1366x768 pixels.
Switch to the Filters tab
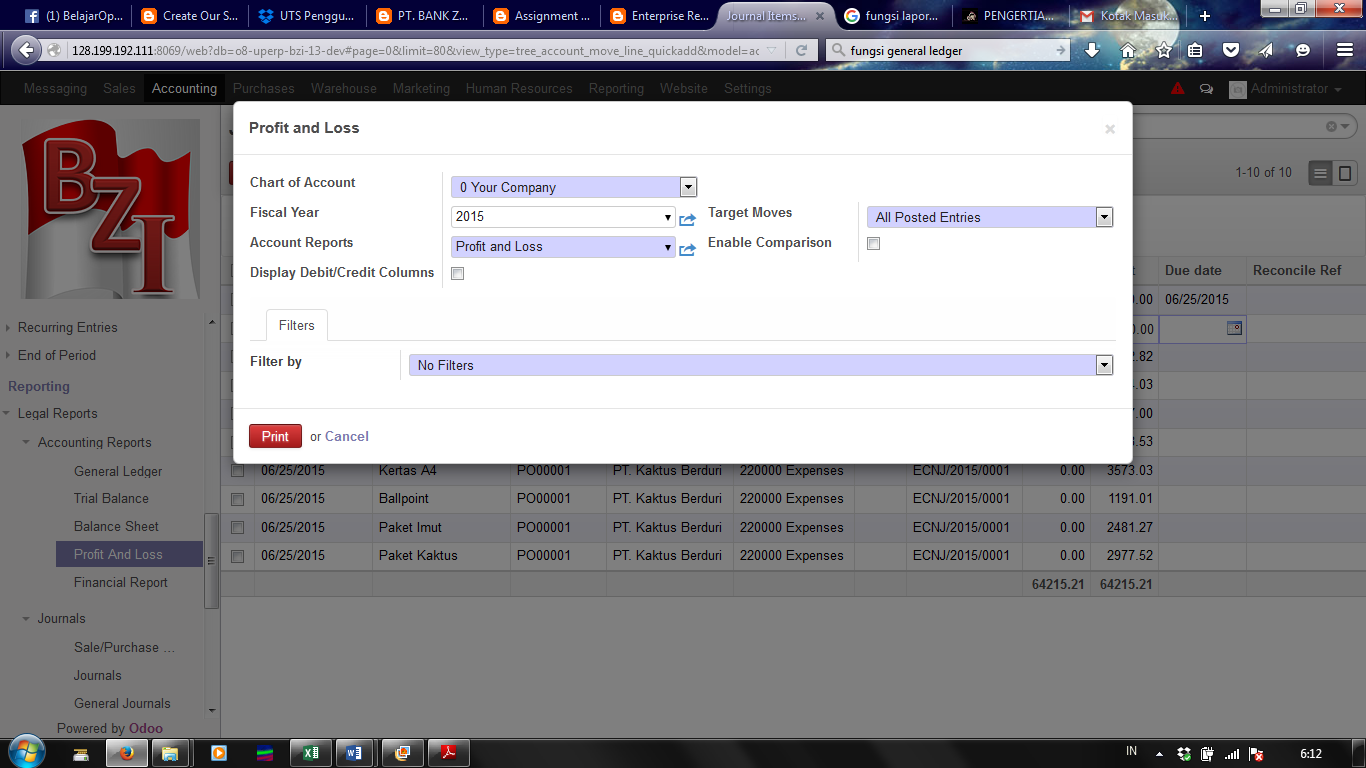coord(296,325)
